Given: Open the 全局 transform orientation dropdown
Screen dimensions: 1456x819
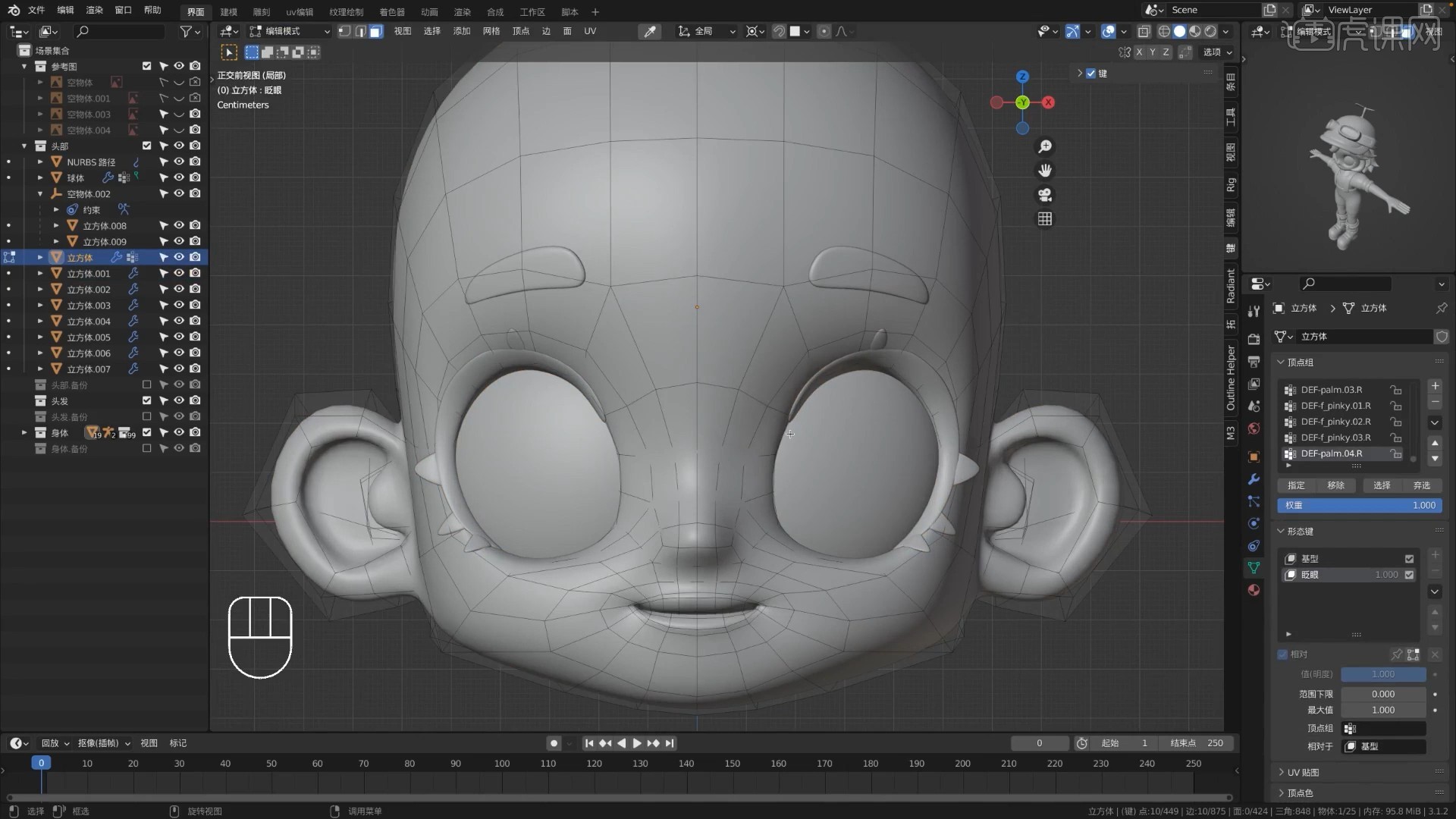Looking at the screenshot, I should pos(705,31).
